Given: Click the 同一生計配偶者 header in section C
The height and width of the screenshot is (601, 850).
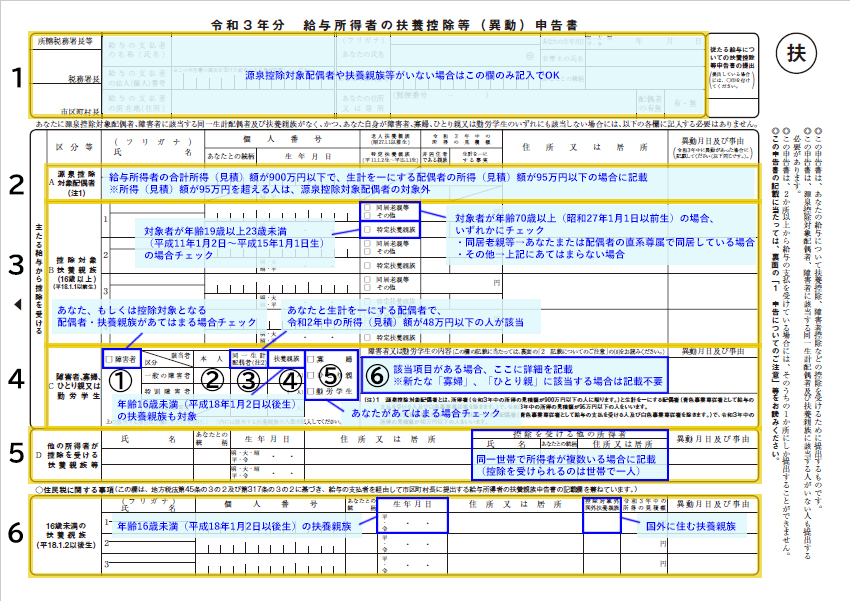Looking at the screenshot, I should 249,359.
